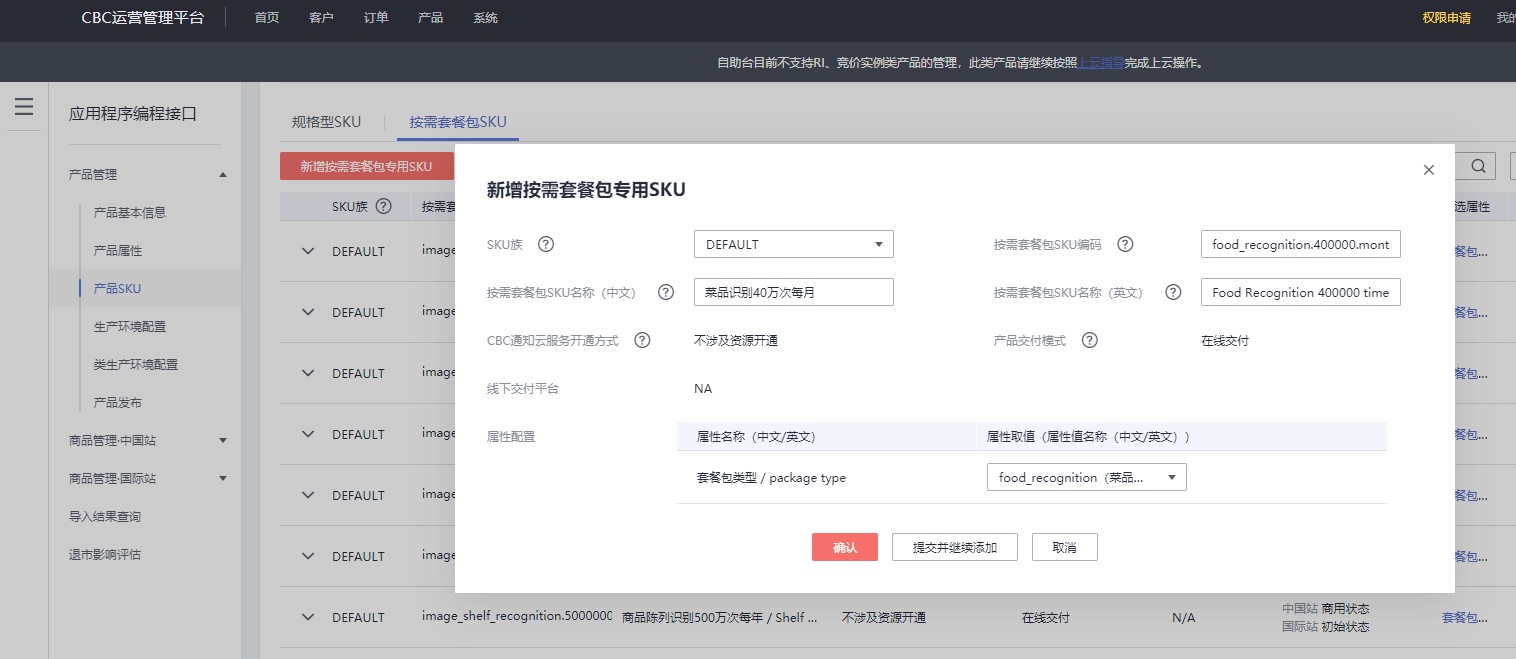Click the 提交并继续添加 button
The image size is (1516, 659).
pyautogui.click(x=955, y=547)
